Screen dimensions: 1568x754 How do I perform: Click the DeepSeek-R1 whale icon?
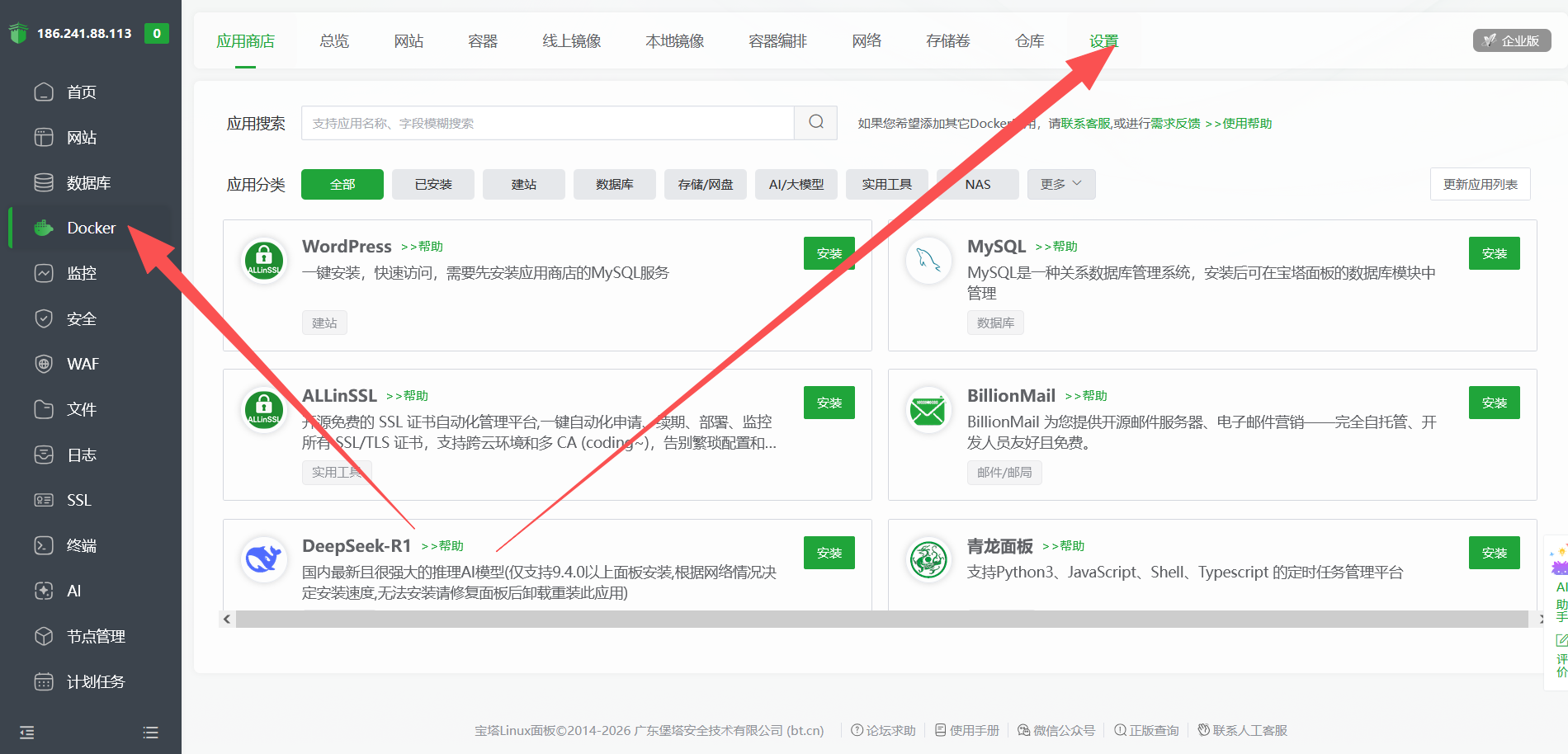[264, 559]
